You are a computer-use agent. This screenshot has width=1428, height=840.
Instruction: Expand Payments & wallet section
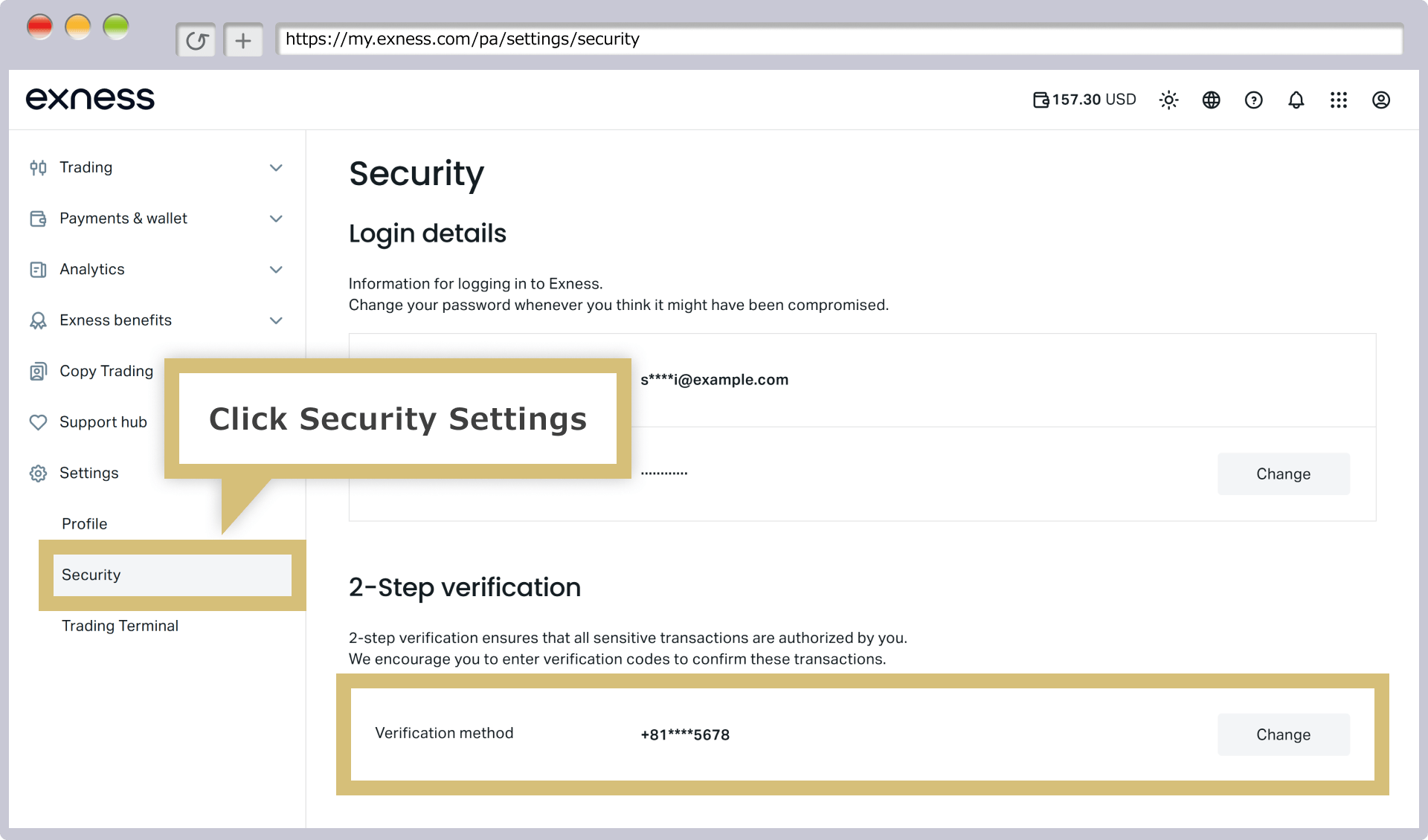tap(156, 219)
